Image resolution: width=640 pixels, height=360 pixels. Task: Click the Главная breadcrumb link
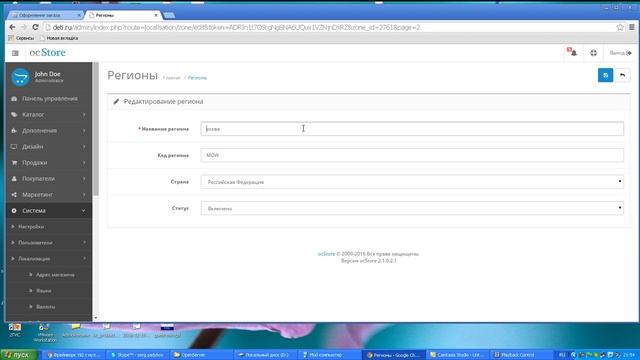[171, 78]
